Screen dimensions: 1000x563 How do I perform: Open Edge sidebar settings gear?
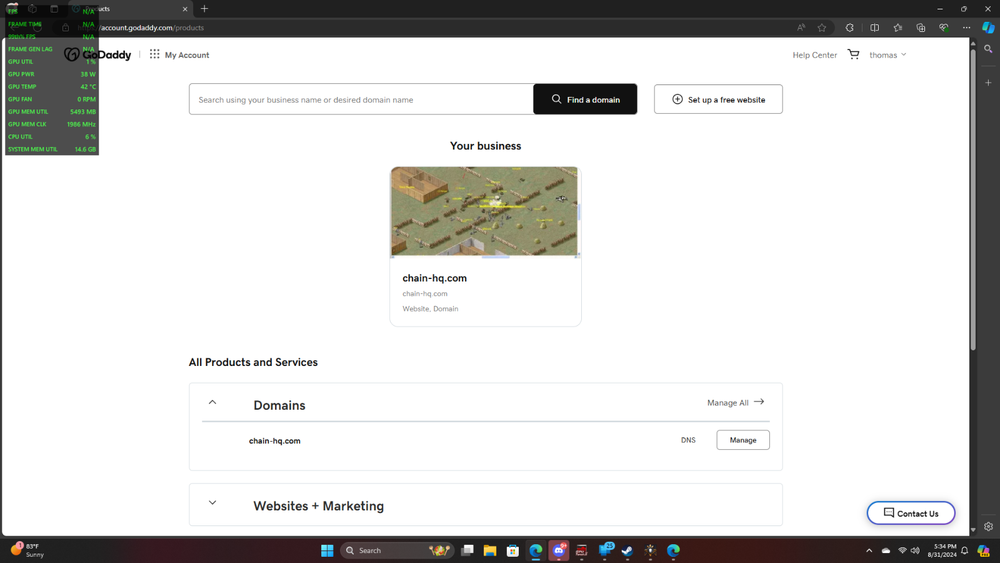pyautogui.click(x=989, y=527)
